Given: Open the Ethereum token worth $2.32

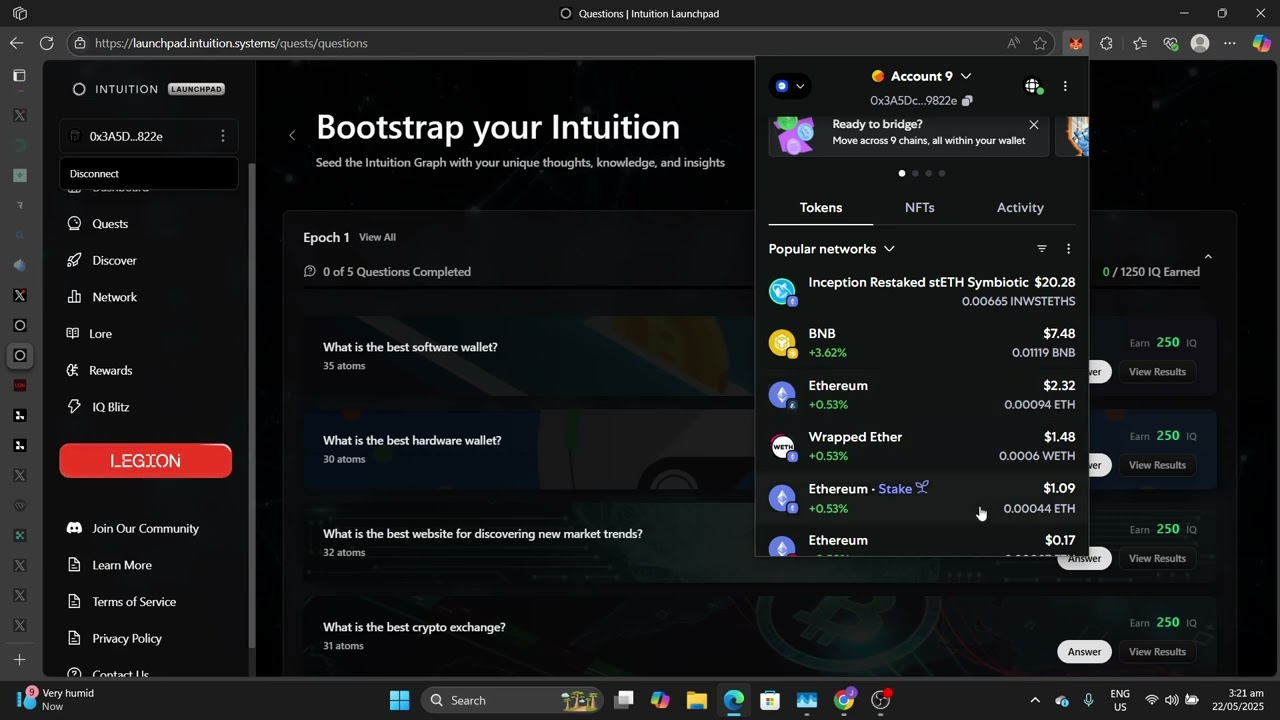Looking at the screenshot, I should pos(921,395).
